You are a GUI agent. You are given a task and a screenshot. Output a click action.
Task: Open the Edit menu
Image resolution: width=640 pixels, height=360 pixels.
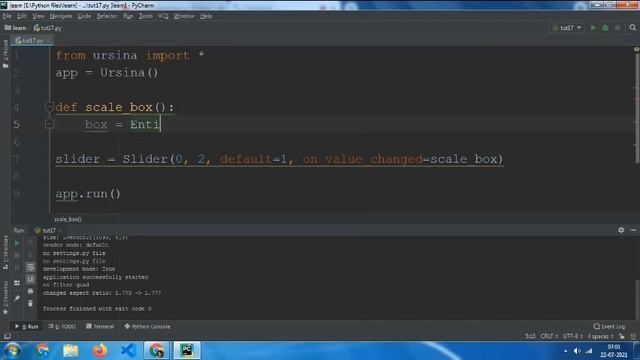[x=22, y=16]
